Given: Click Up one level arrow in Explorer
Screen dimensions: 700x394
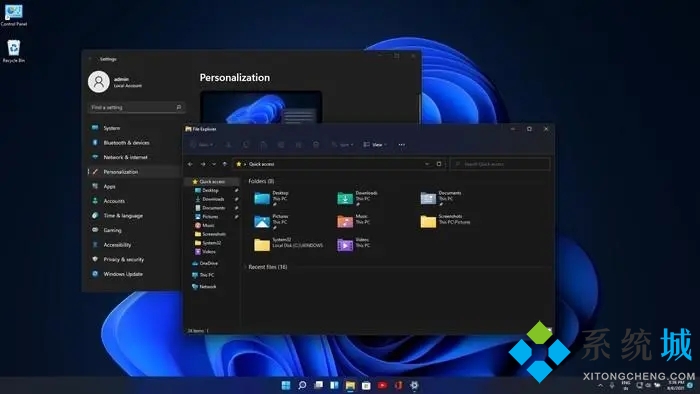Looking at the screenshot, I should [225, 164].
